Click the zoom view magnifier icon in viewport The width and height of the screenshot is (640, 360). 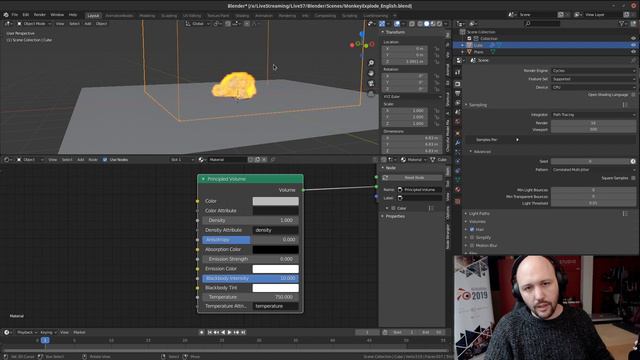(x=371, y=63)
